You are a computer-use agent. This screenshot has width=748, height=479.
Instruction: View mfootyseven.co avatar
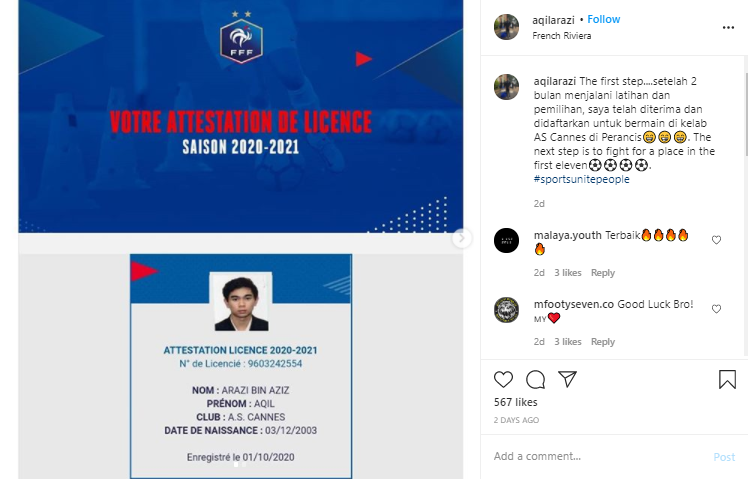click(x=506, y=310)
